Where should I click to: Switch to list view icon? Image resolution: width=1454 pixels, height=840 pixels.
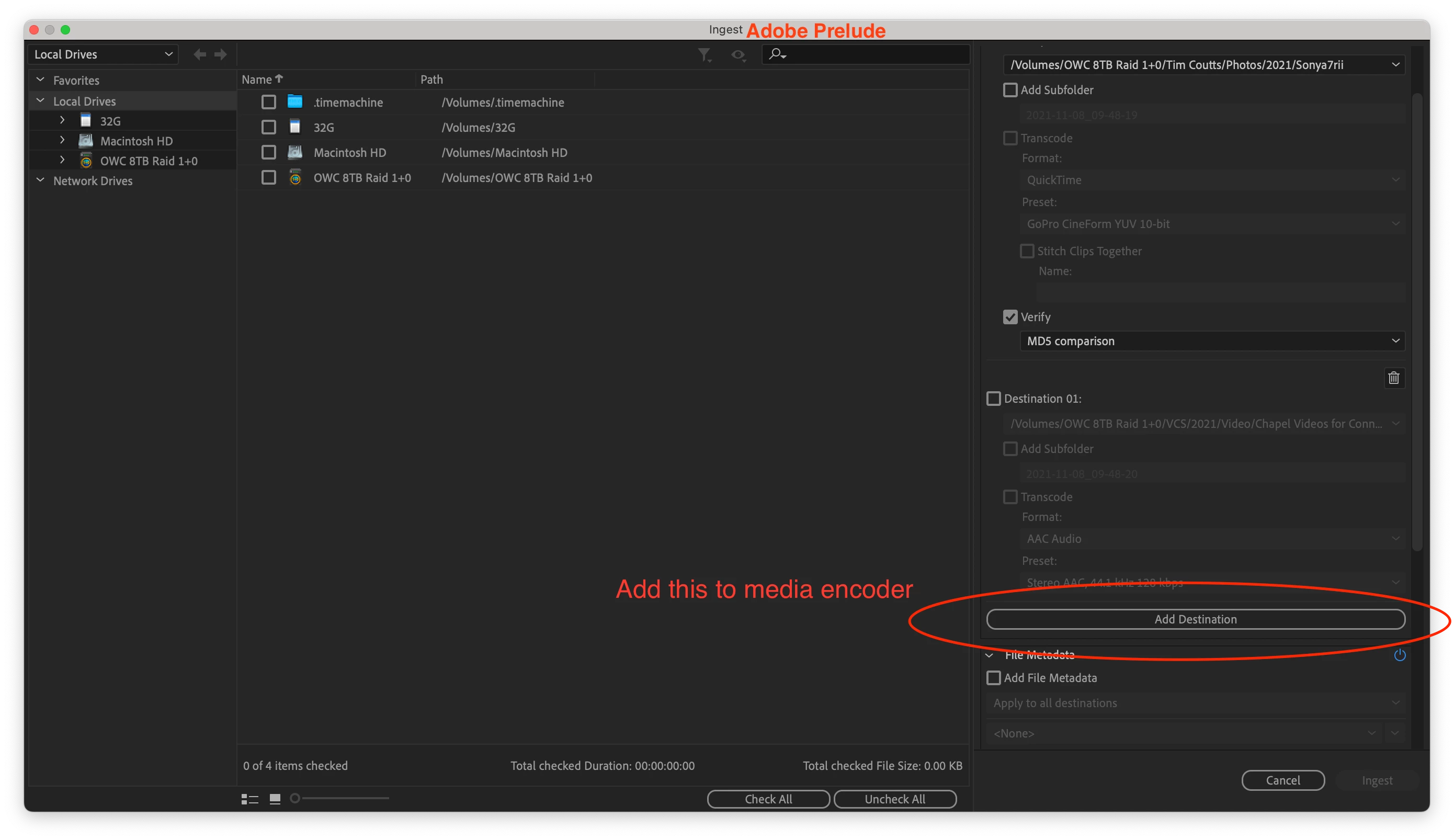coord(249,799)
